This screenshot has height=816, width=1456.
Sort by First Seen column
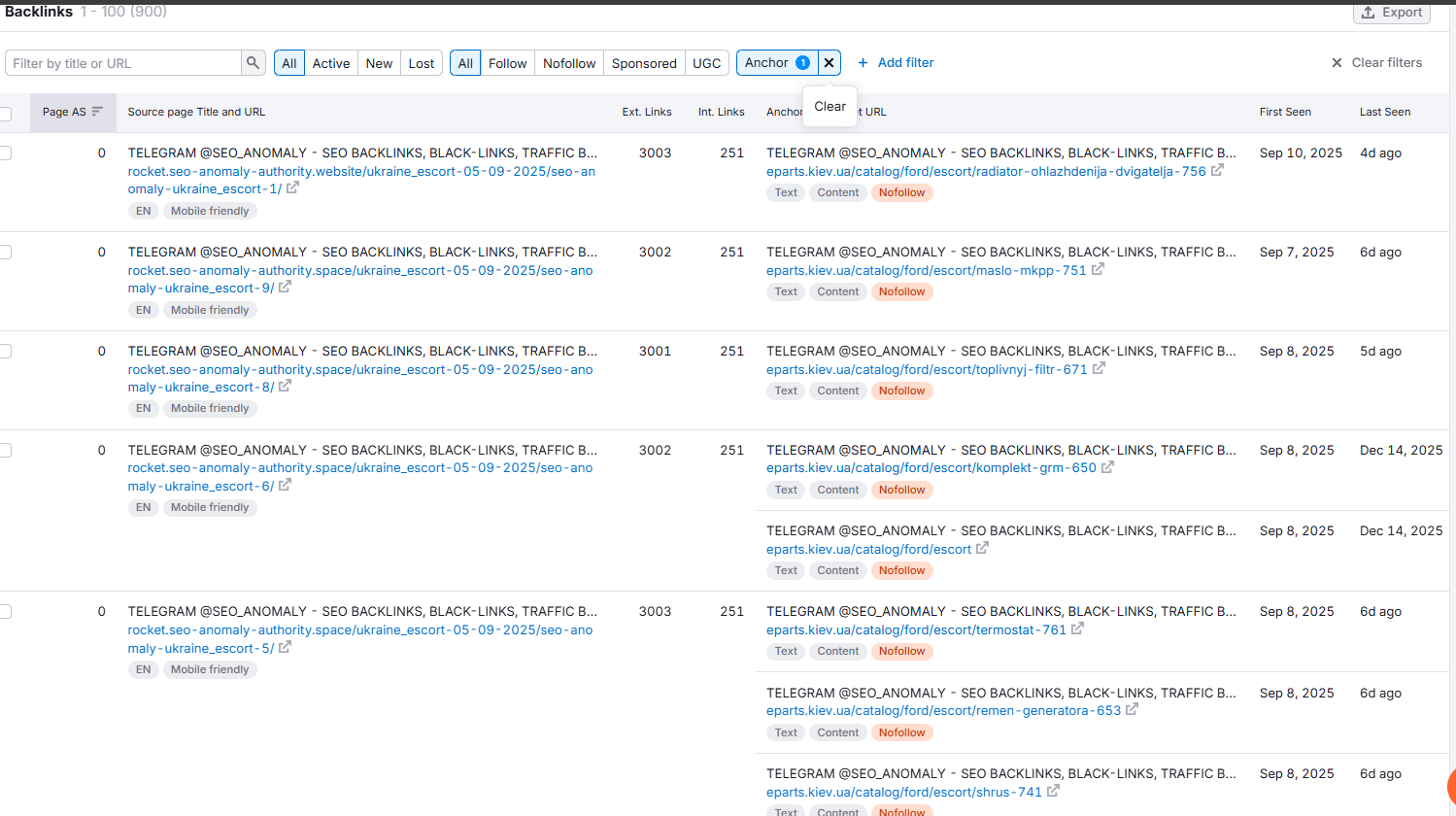coord(1285,113)
